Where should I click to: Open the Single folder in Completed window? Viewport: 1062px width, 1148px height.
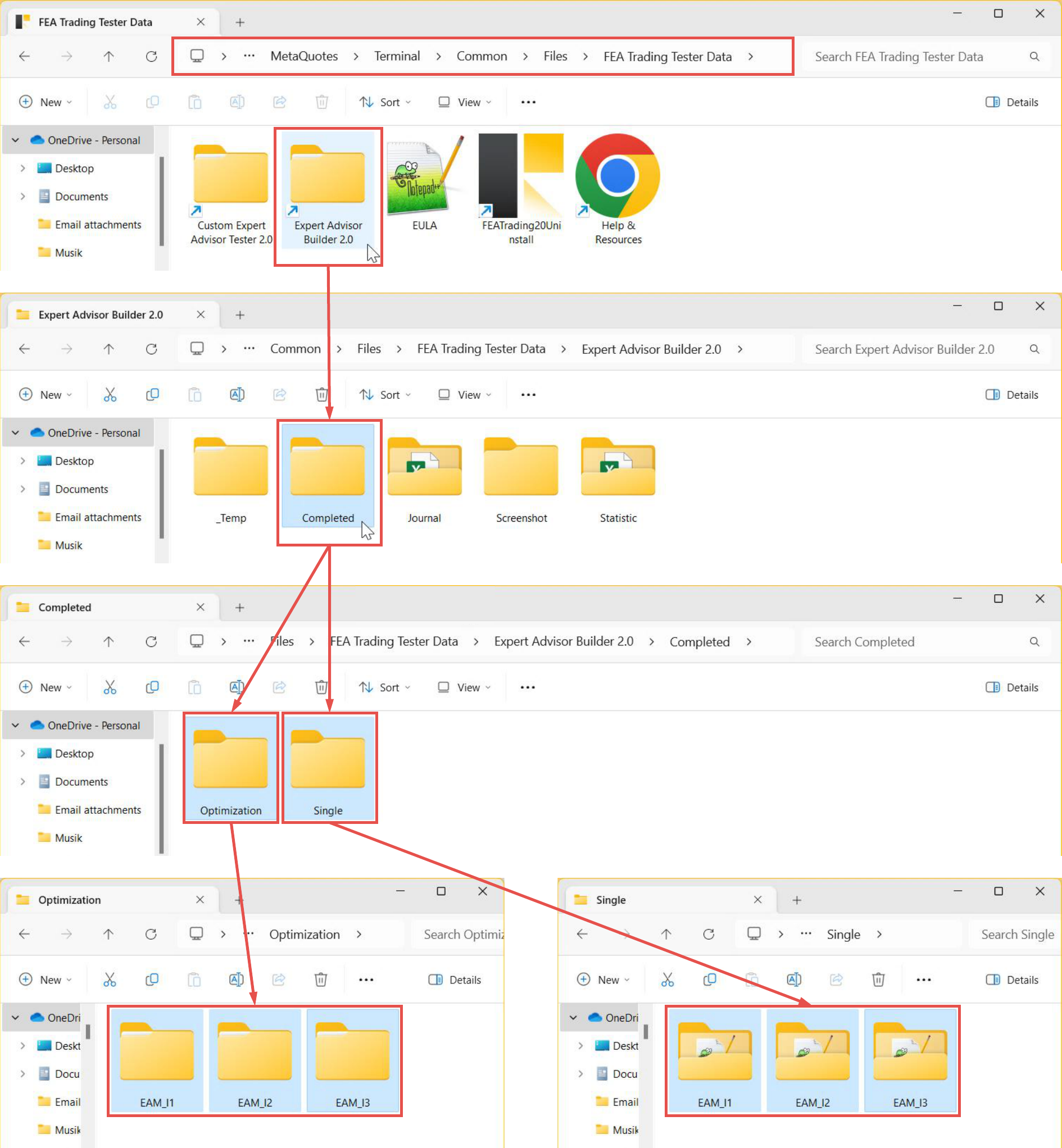tap(328, 768)
